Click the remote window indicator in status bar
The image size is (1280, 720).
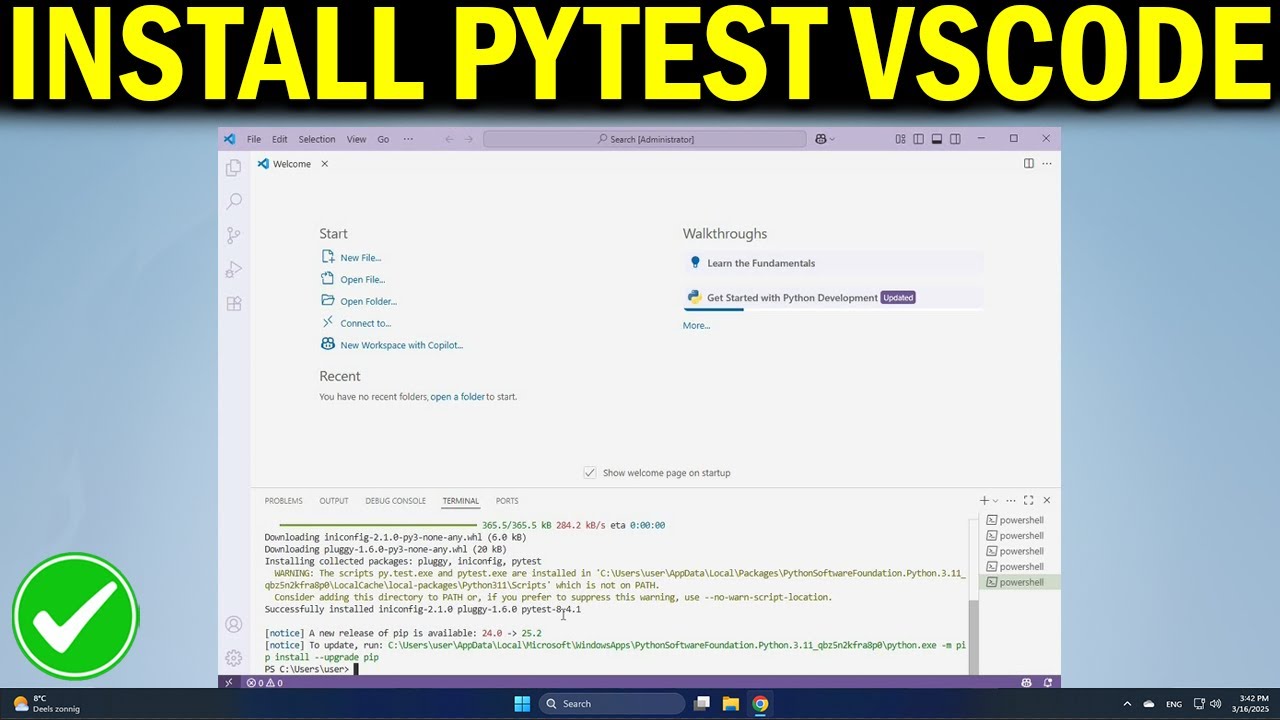pyautogui.click(x=229, y=683)
